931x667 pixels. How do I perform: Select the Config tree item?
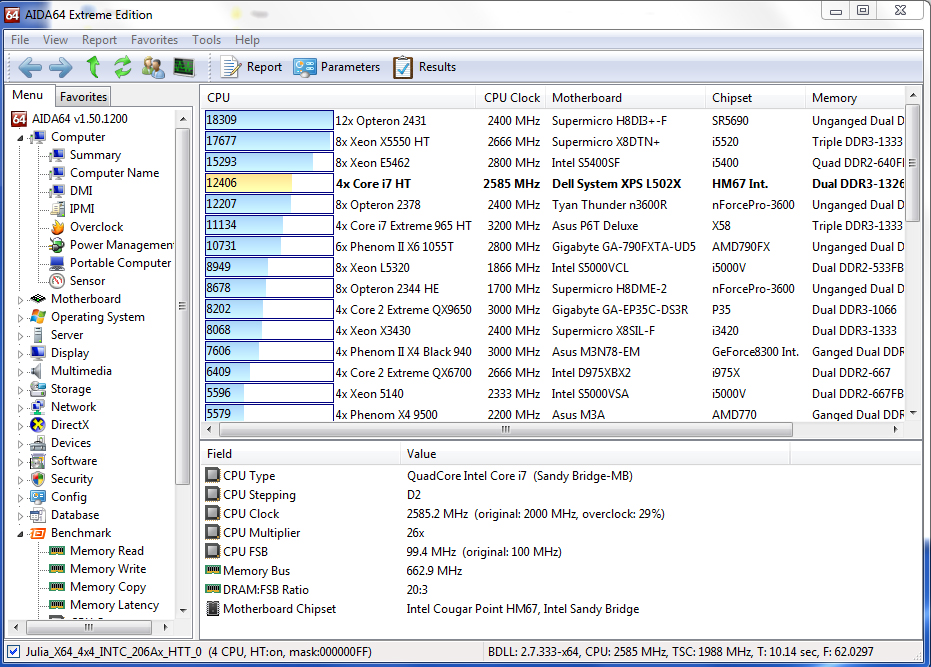click(59, 497)
